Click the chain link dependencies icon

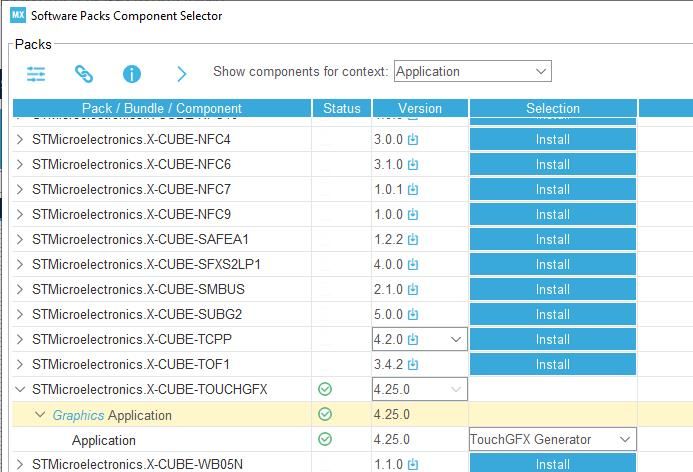pos(84,74)
